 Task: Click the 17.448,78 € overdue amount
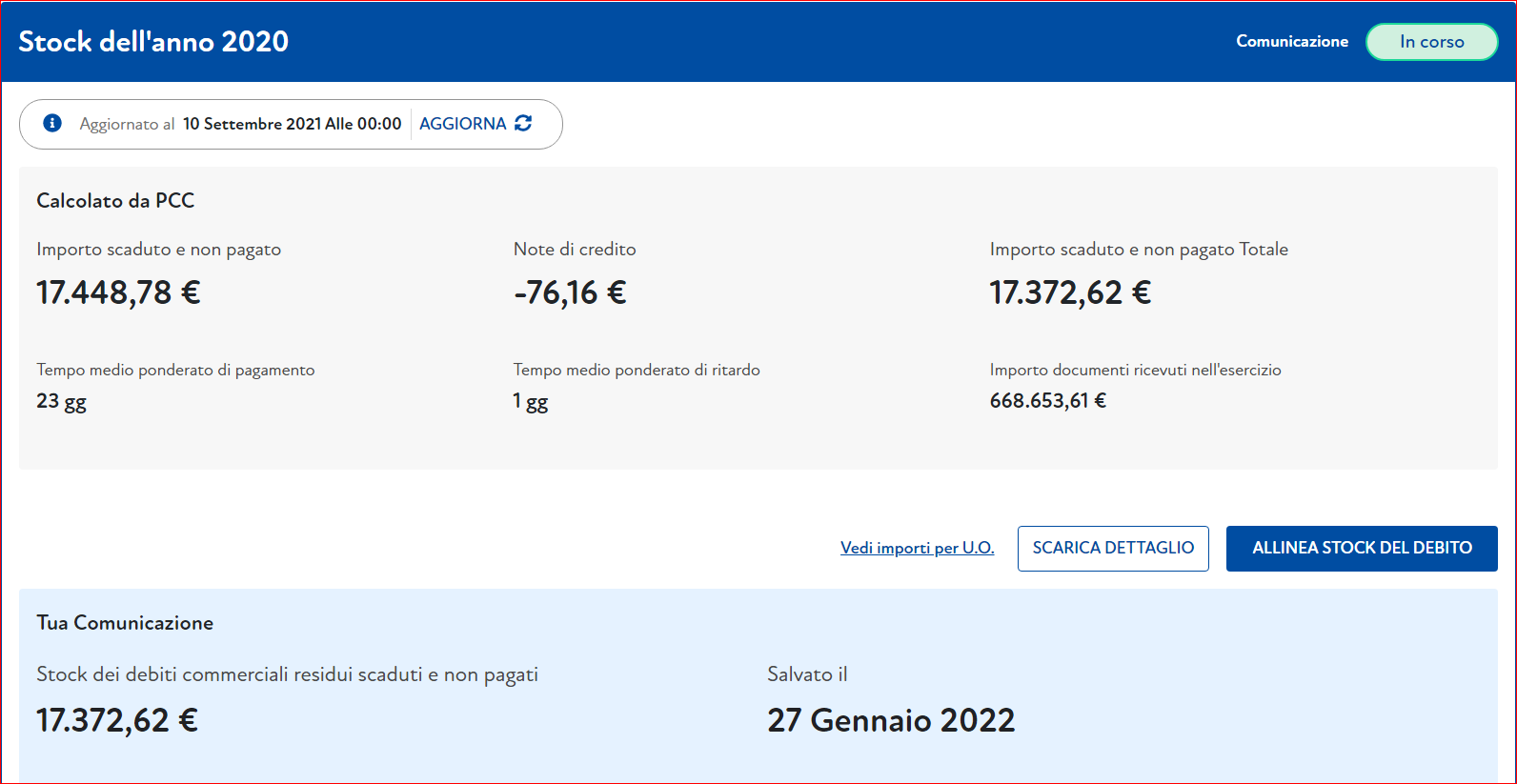118,292
